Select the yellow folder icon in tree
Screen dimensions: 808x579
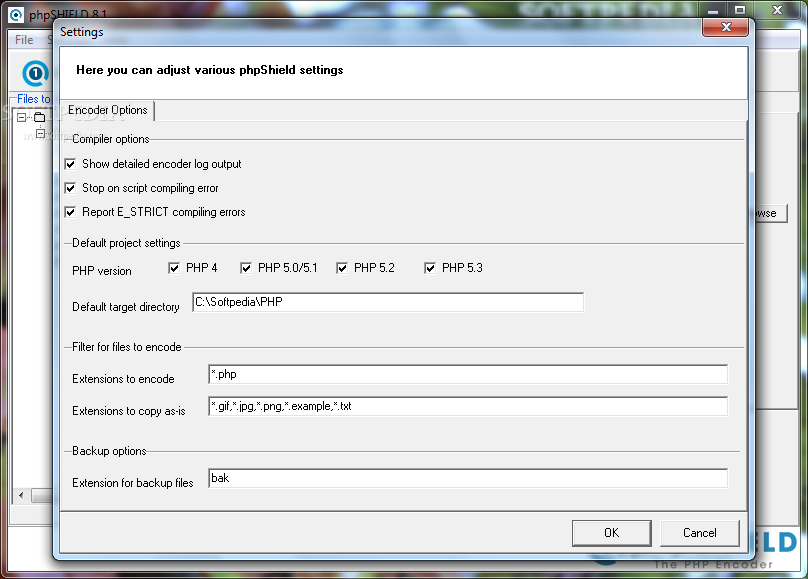click(x=40, y=117)
